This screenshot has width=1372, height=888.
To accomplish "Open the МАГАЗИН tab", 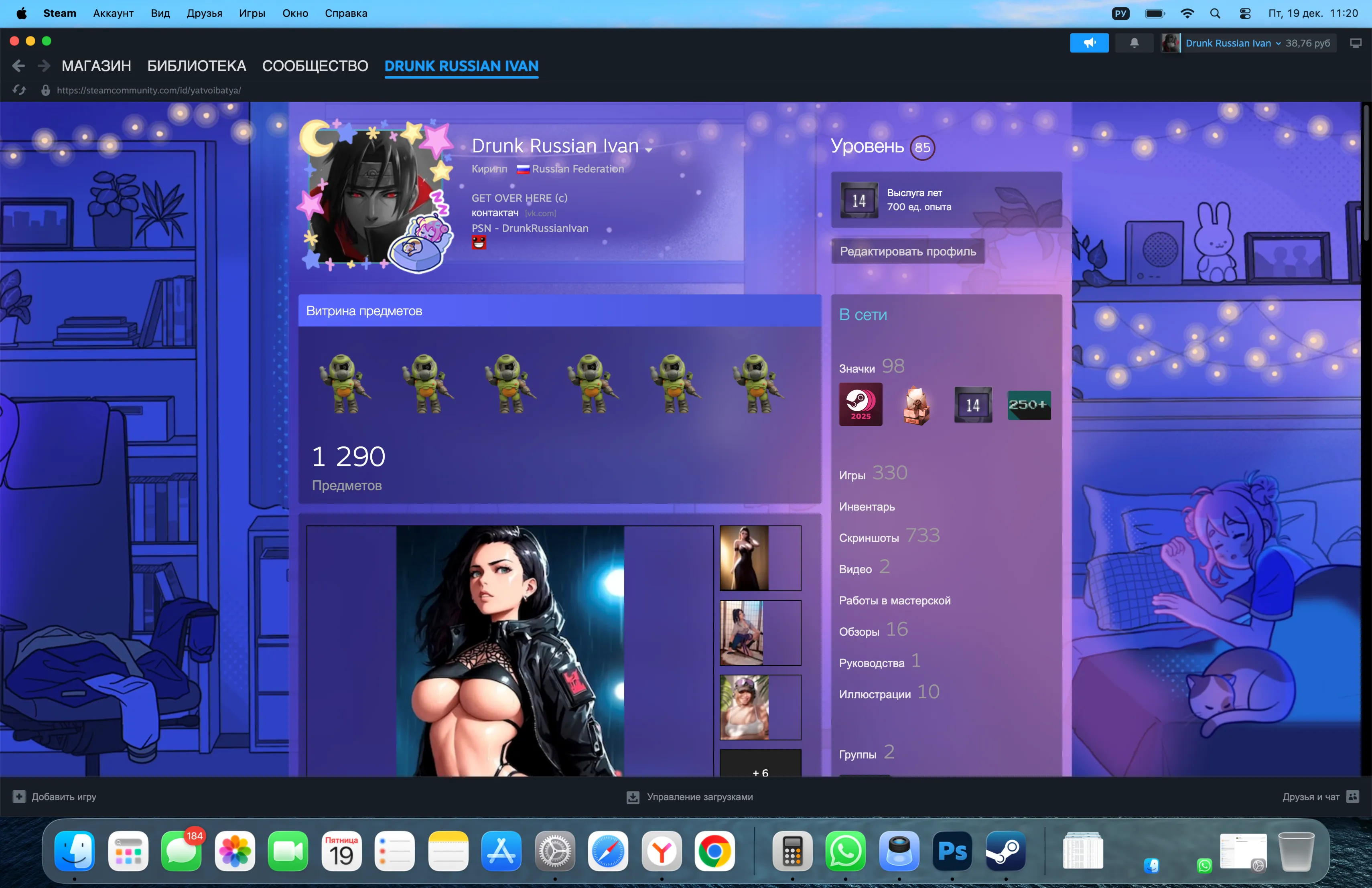I will pos(96,66).
